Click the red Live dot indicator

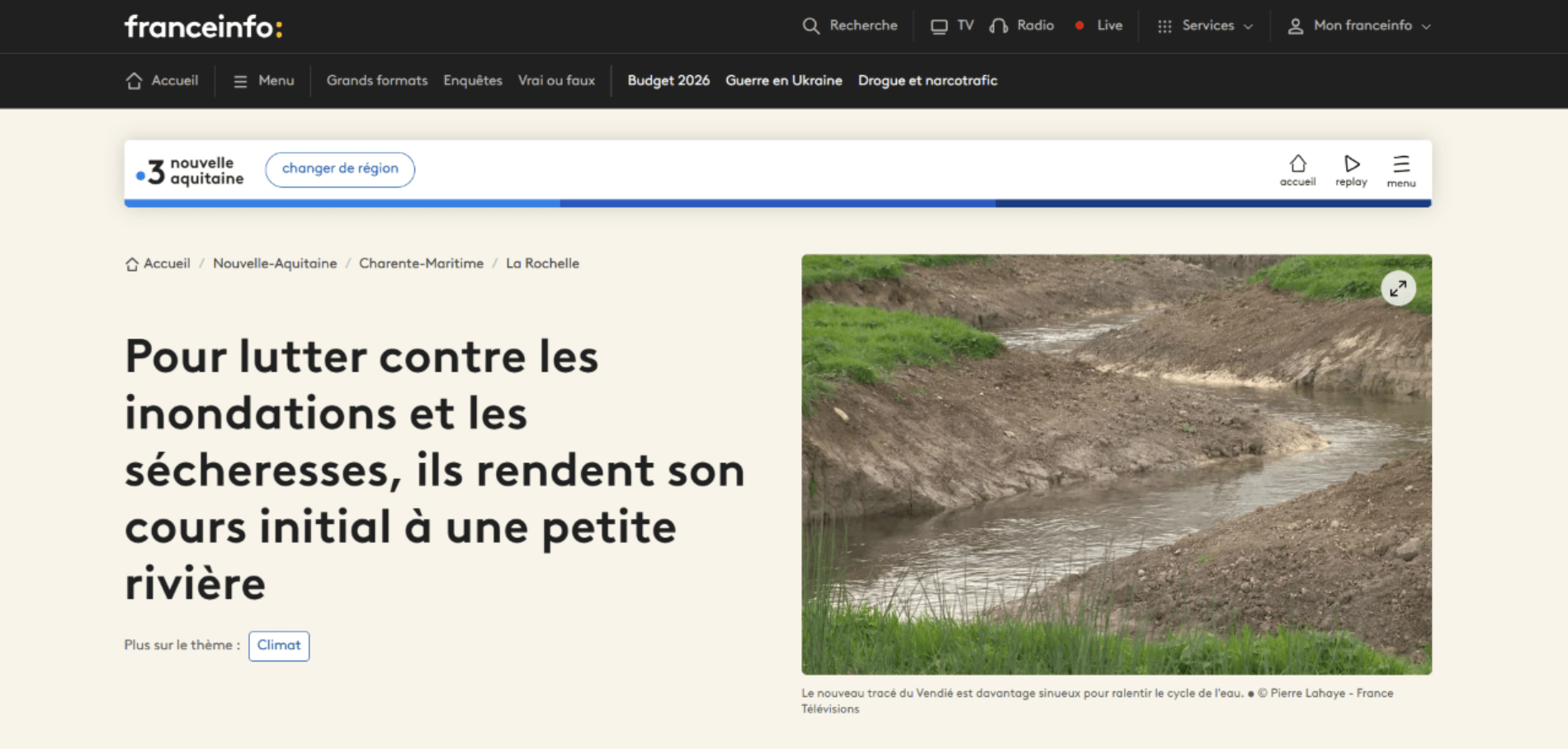pyautogui.click(x=1079, y=26)
